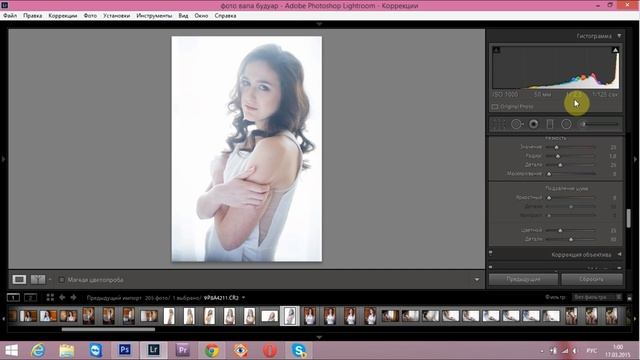Toggle highlight clipping indicator in histogram
Viewport: 640px width, 360px height.
[x=615, y=50]
